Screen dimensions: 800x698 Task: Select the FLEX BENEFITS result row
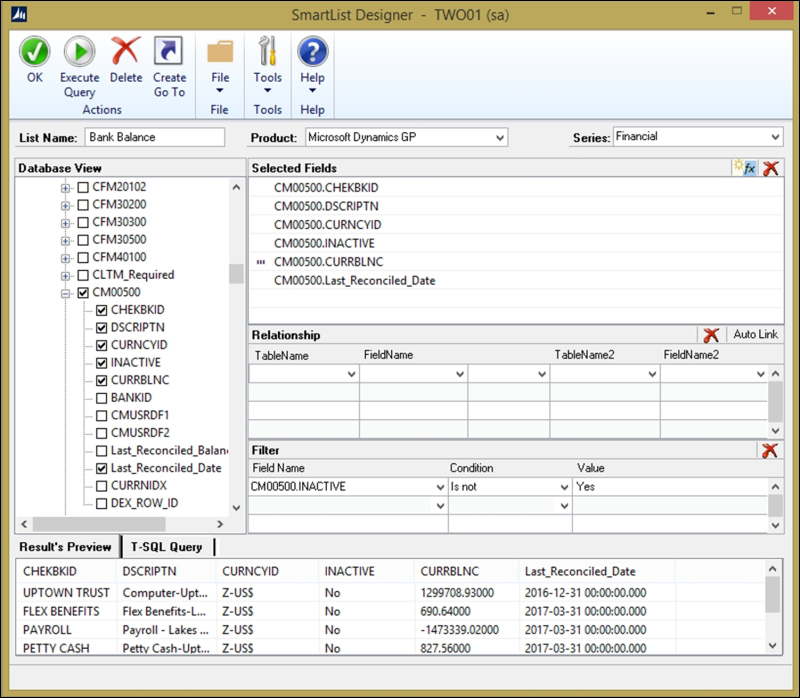[391, 611]
